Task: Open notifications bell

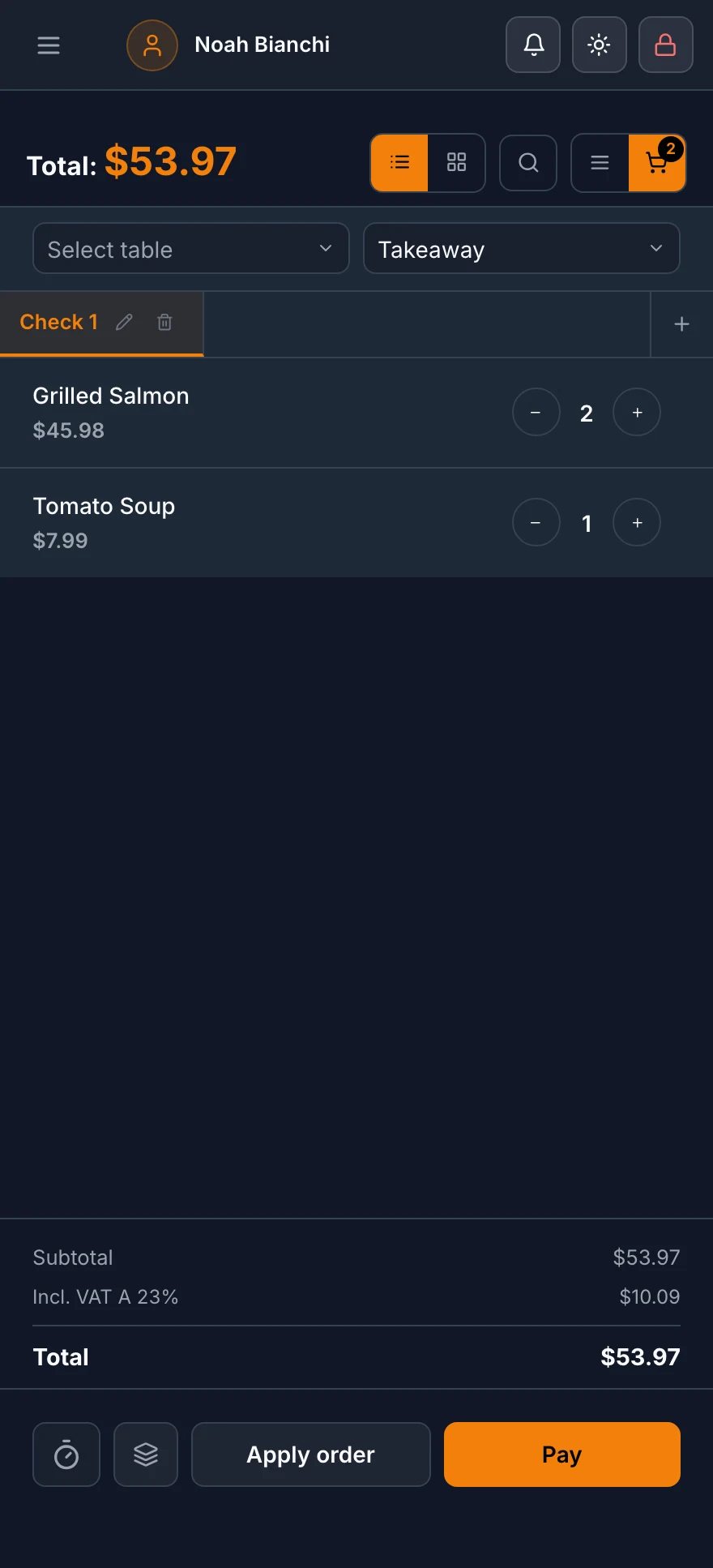Action: (x=533, y=45)
